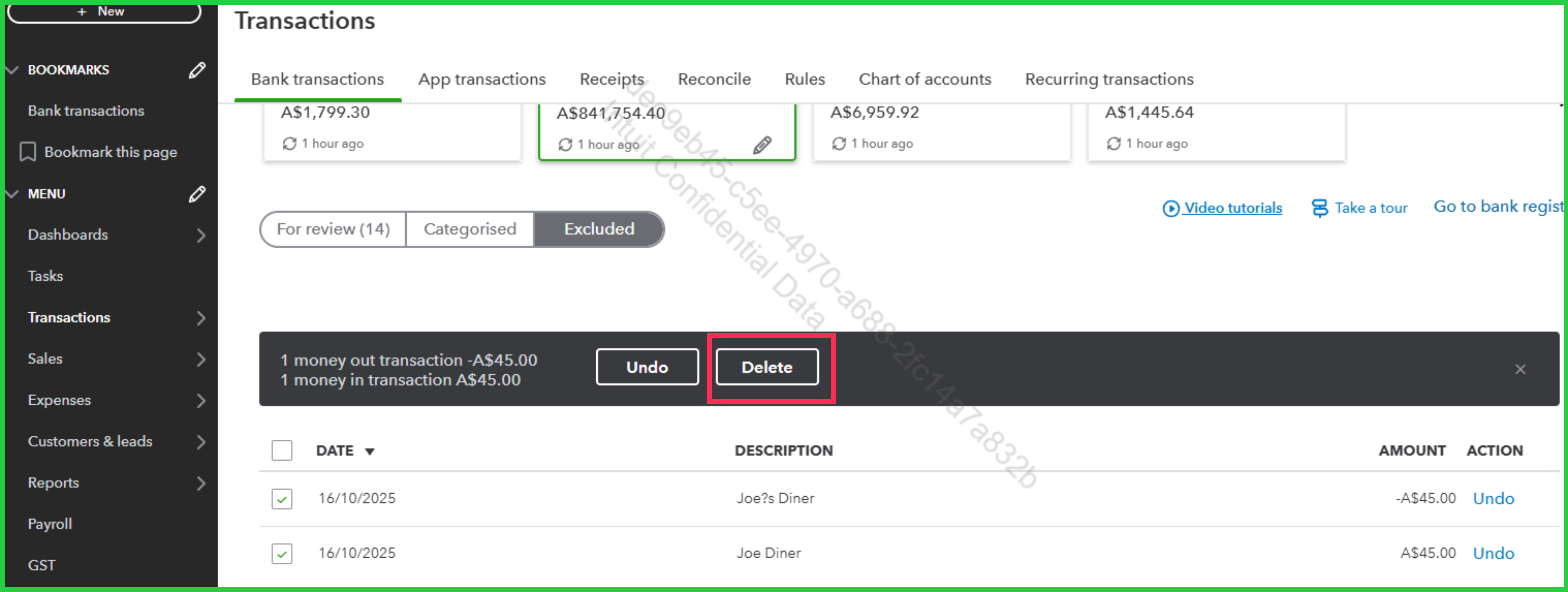Viewport: 1568px width, 592px height.
Task: Click the Bookmark this page icon
Action: tap(28, 152)
